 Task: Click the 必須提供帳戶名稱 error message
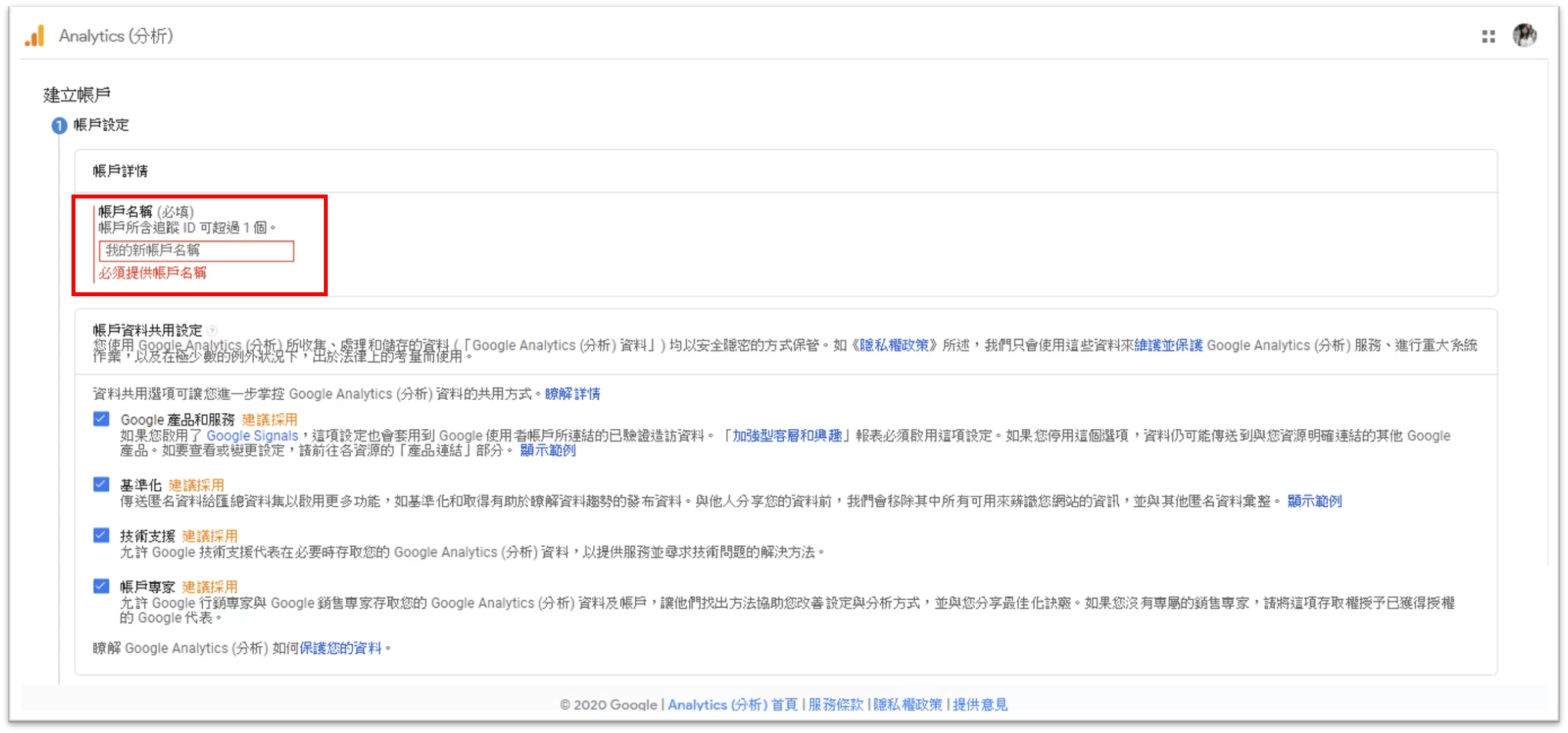click(x=152, y=273)
